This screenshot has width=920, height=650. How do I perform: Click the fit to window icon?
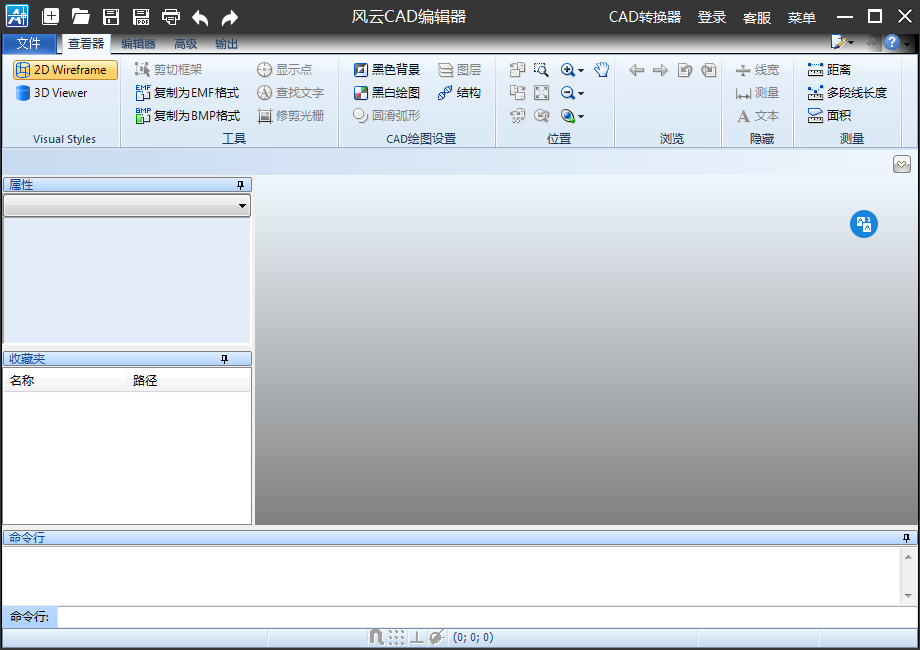tap(542, 93)
